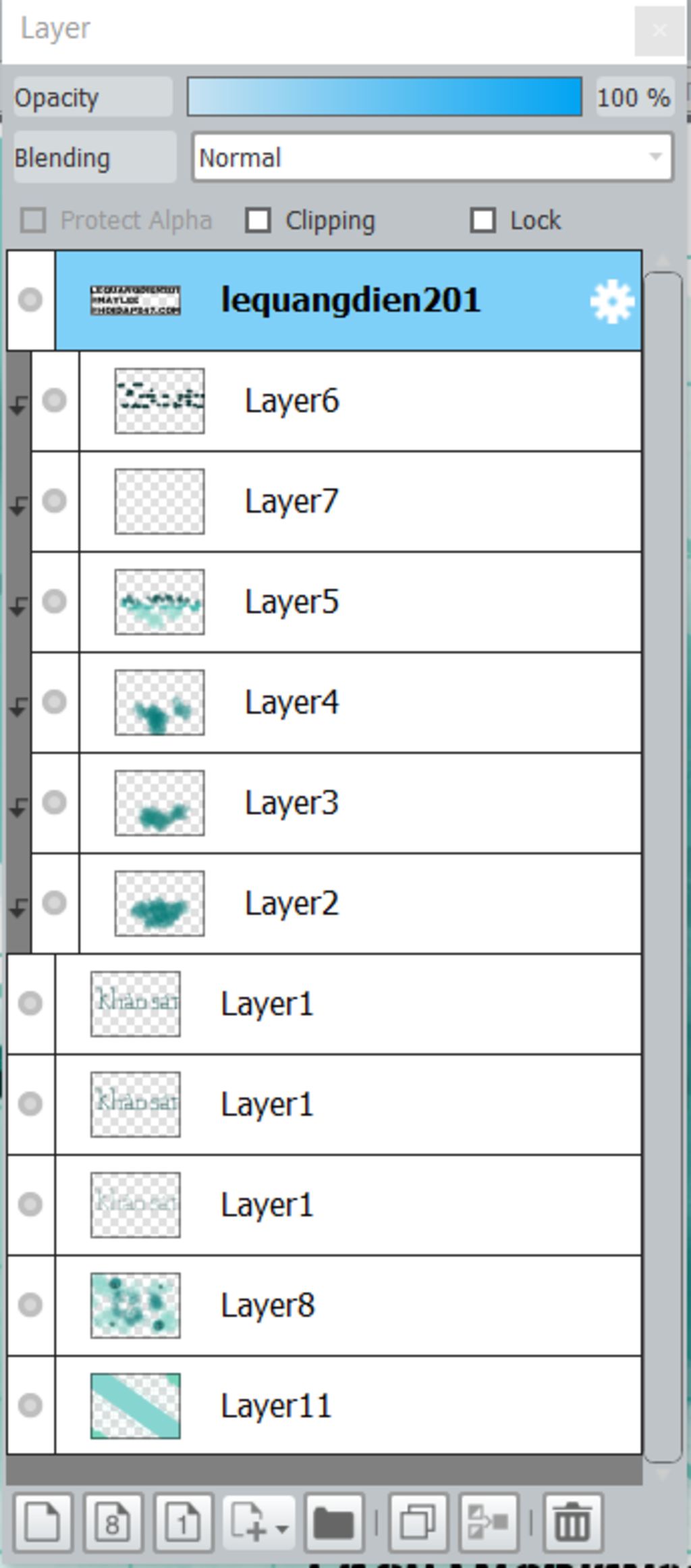Hide Layer6 using its visibility dot
The height and width of the screenshot is (1568, 691).
[54, 400]
